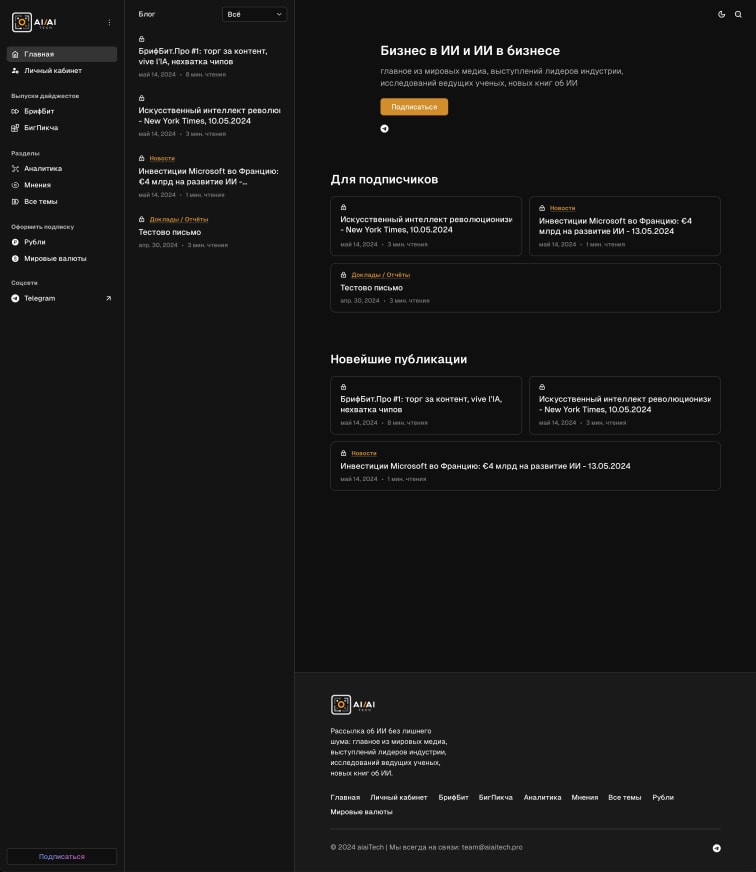This screenshot has height=872, width=756.
Task: Open the Инвестиции Microsoft post in the blog list
Action: [x=209, y=176]
